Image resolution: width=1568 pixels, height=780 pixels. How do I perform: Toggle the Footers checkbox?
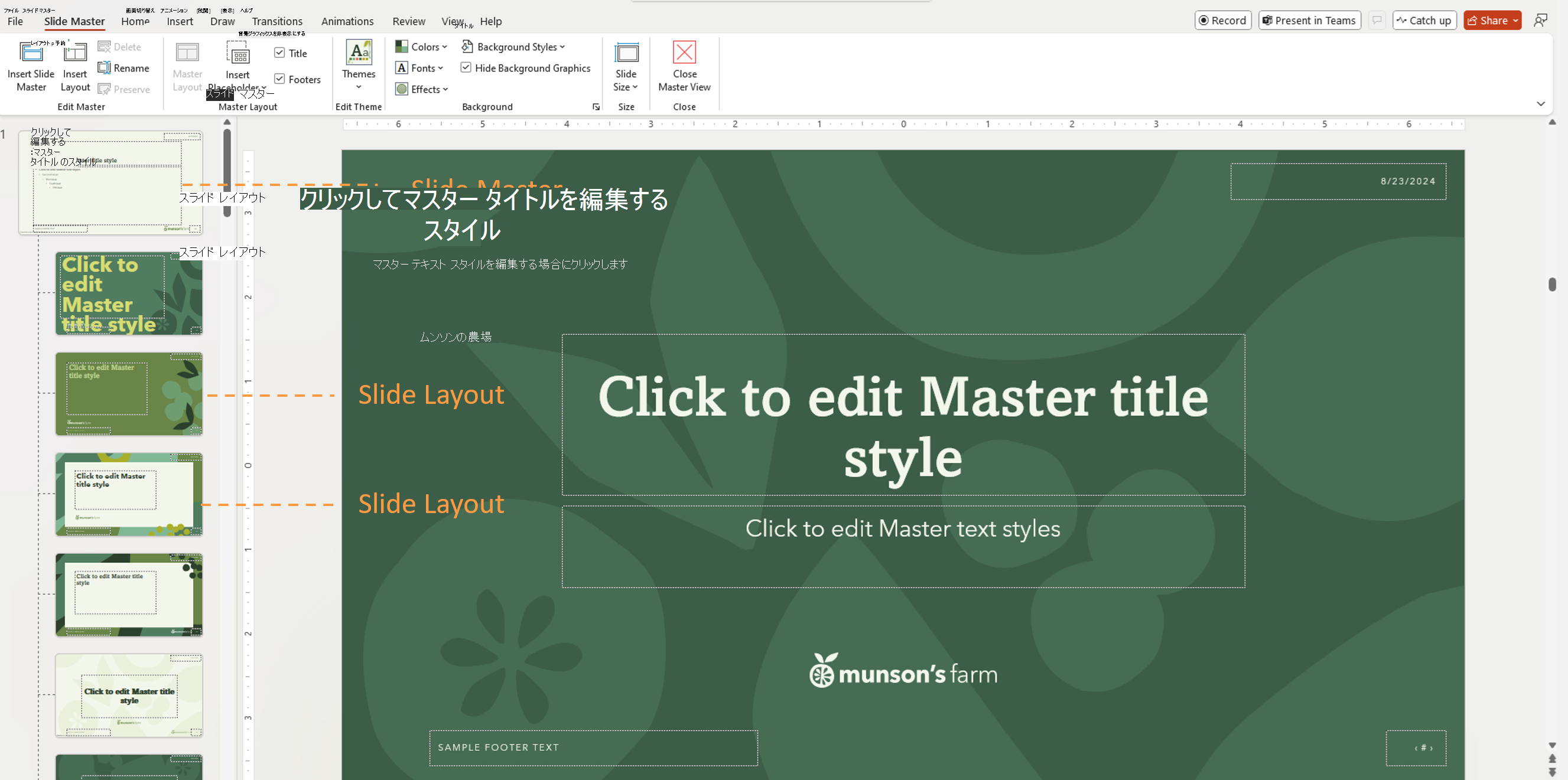[279, 79]
